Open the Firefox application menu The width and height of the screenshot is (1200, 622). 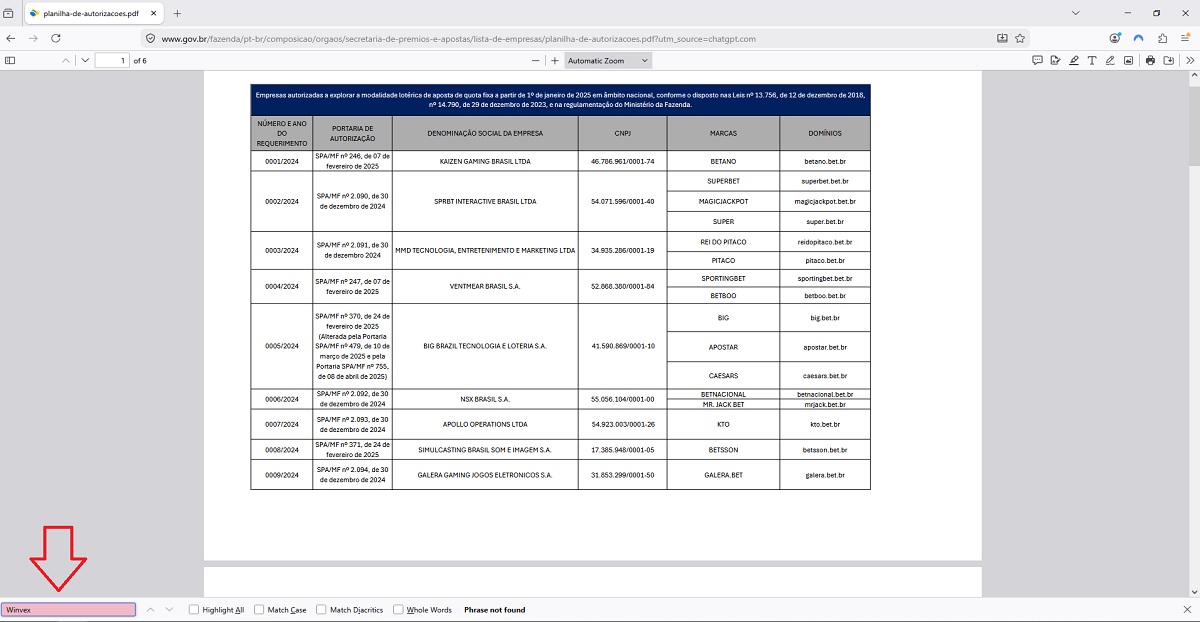[1186, 38]
